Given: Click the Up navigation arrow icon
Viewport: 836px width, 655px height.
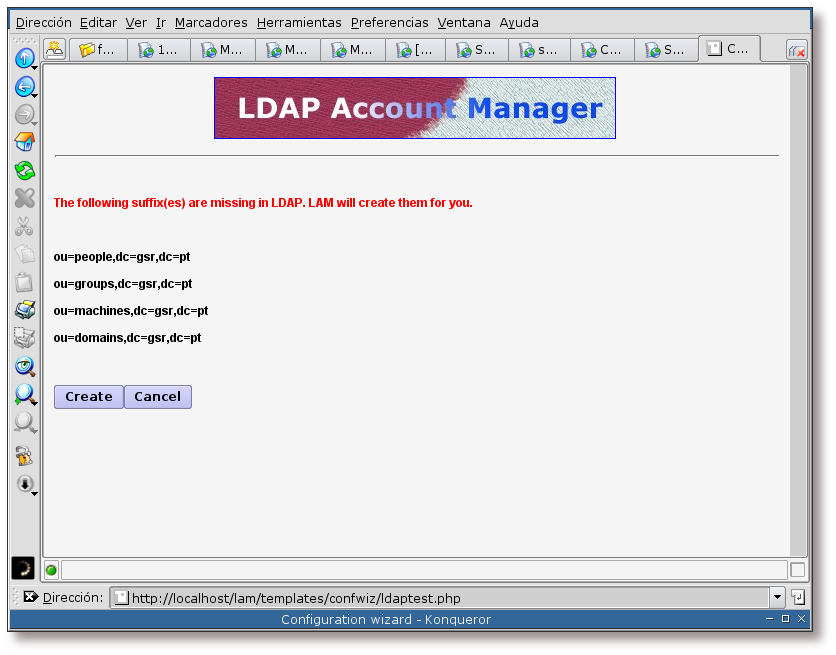Looking at the screenshot, I should click(23, 58).
